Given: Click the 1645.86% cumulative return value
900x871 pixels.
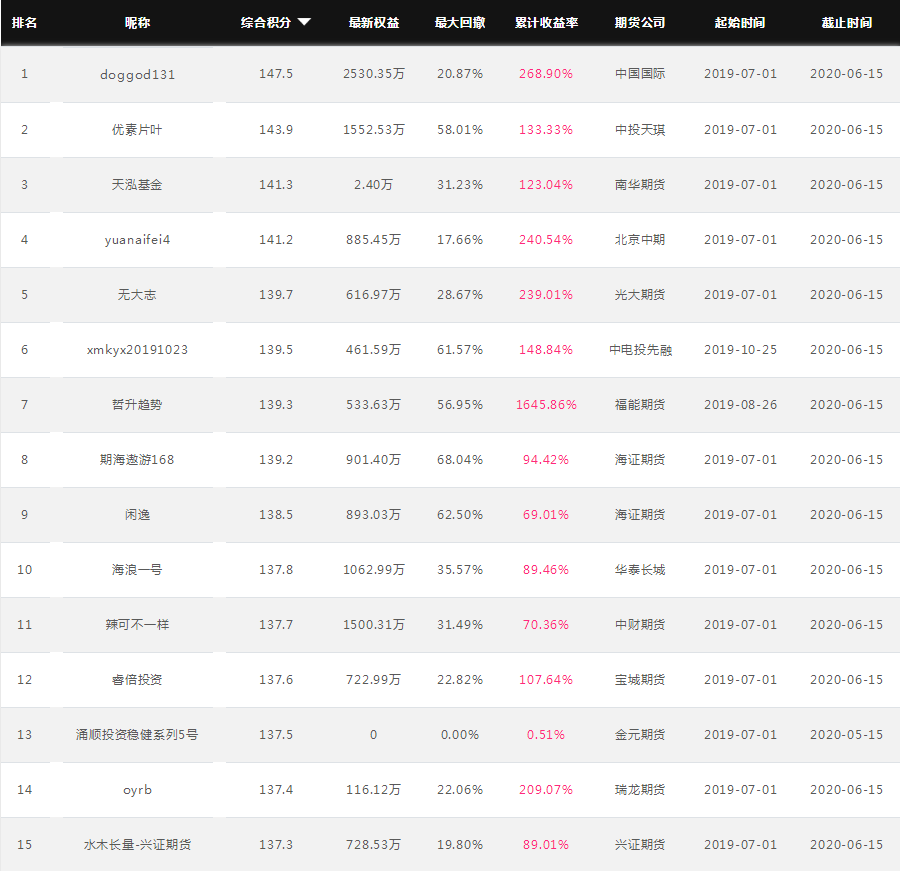Looking at the screenshot, I should pyautogui.click(x=546, y=405).
